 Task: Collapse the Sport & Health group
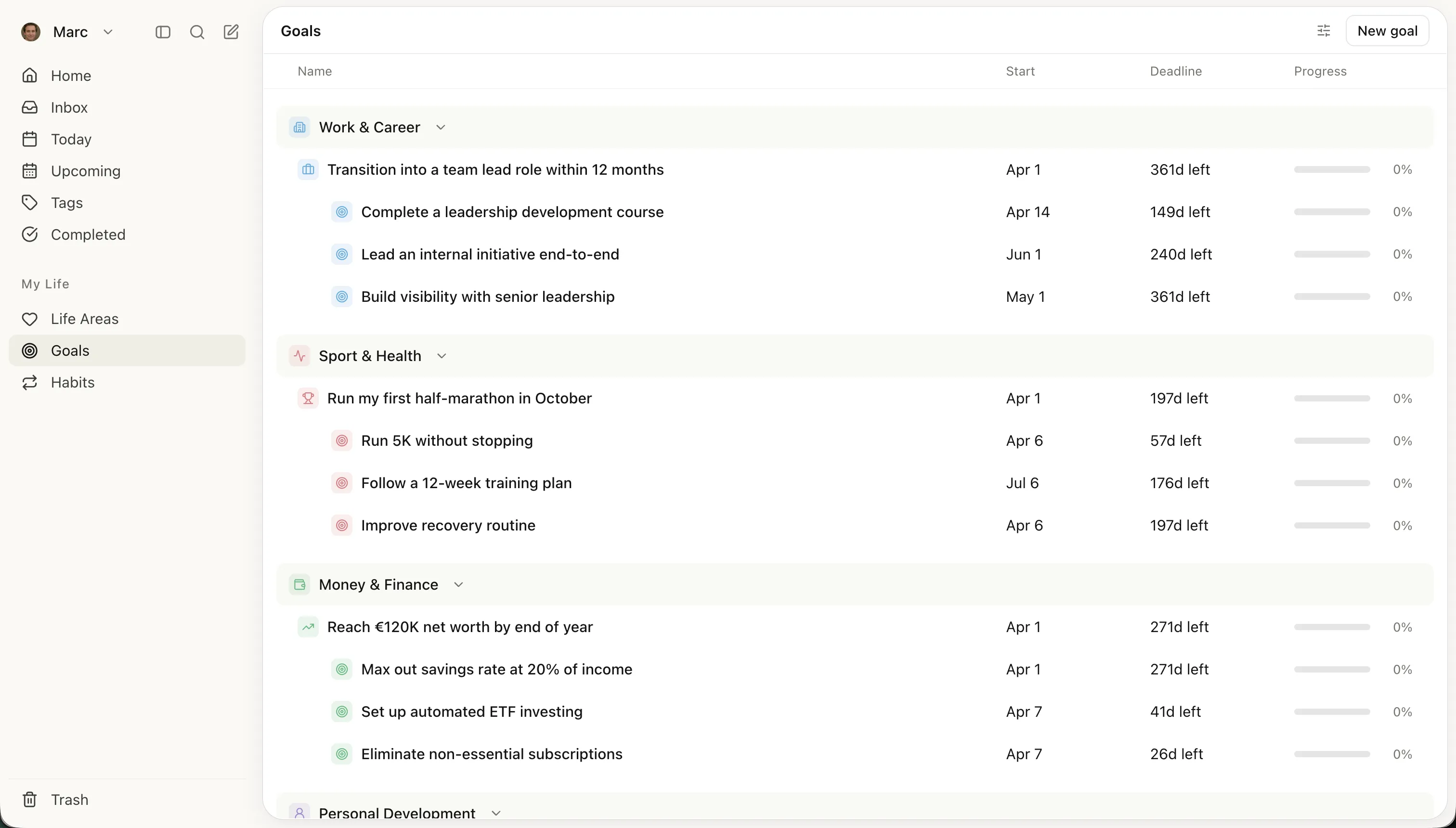[x=442, y=355]
